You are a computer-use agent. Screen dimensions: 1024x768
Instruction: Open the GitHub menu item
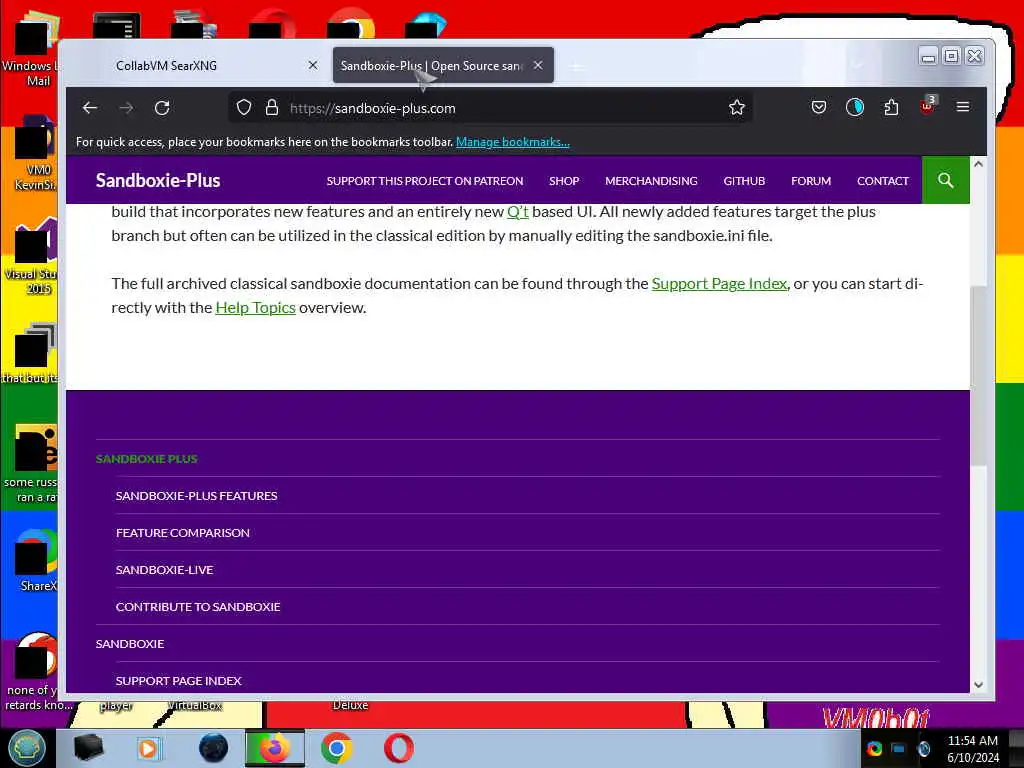pyautogui.click(x=744, y=181)
